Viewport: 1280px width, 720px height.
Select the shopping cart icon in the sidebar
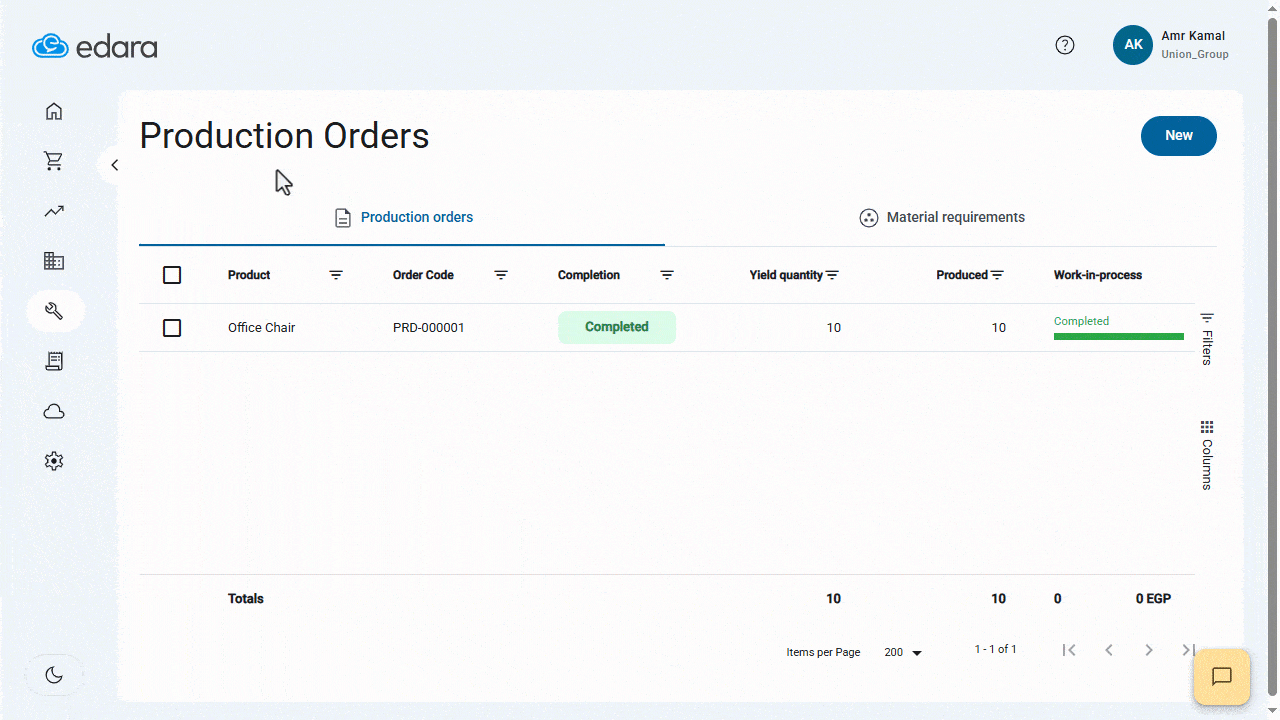click(54, 161)
